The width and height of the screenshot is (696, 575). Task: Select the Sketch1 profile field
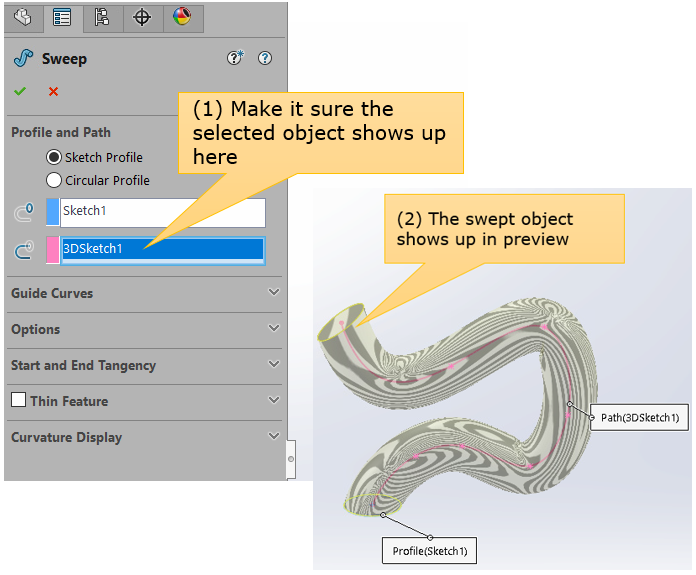[163, 212]
